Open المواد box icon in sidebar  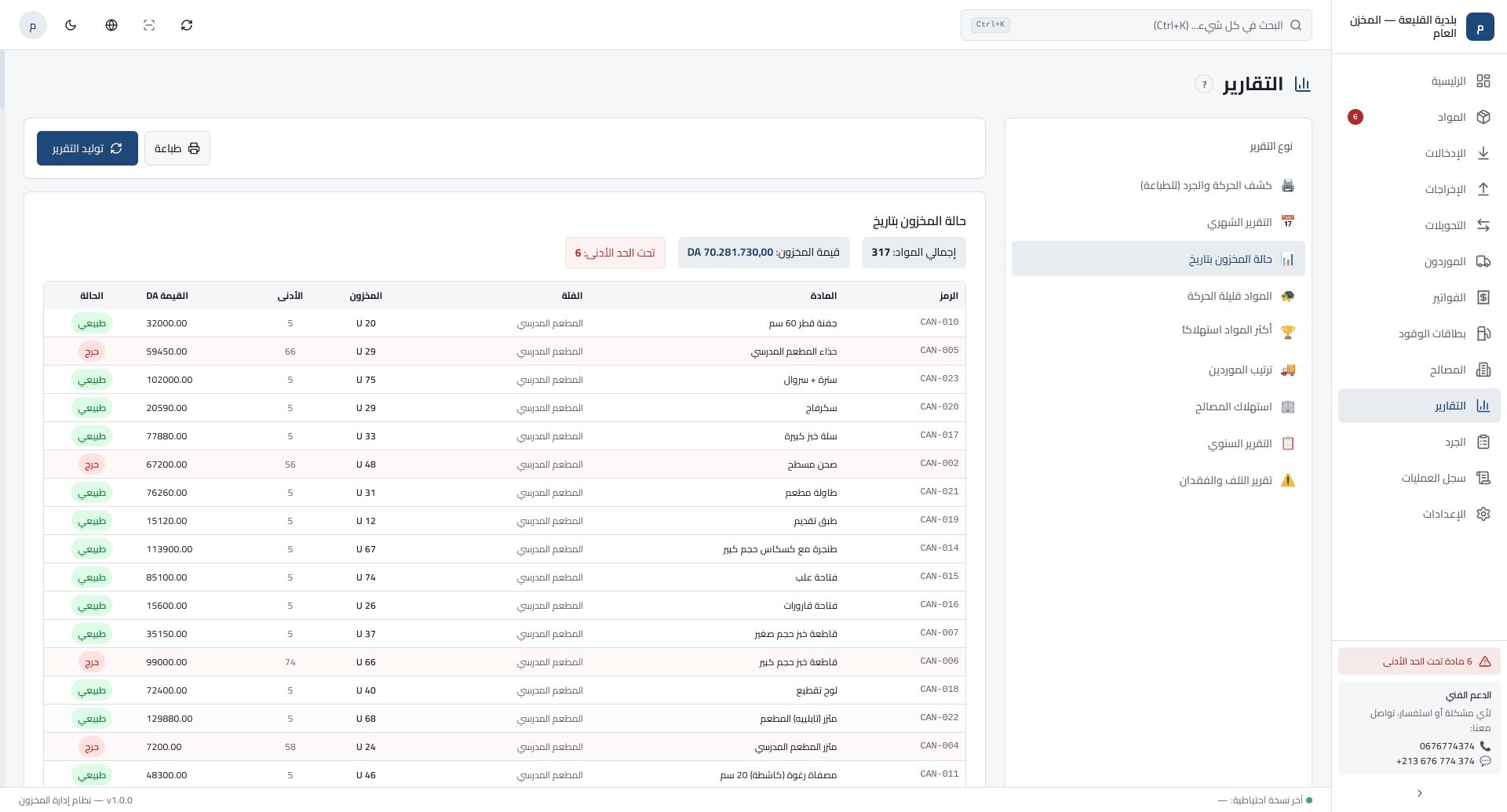pyautogui.click(x=1483, y=117)
